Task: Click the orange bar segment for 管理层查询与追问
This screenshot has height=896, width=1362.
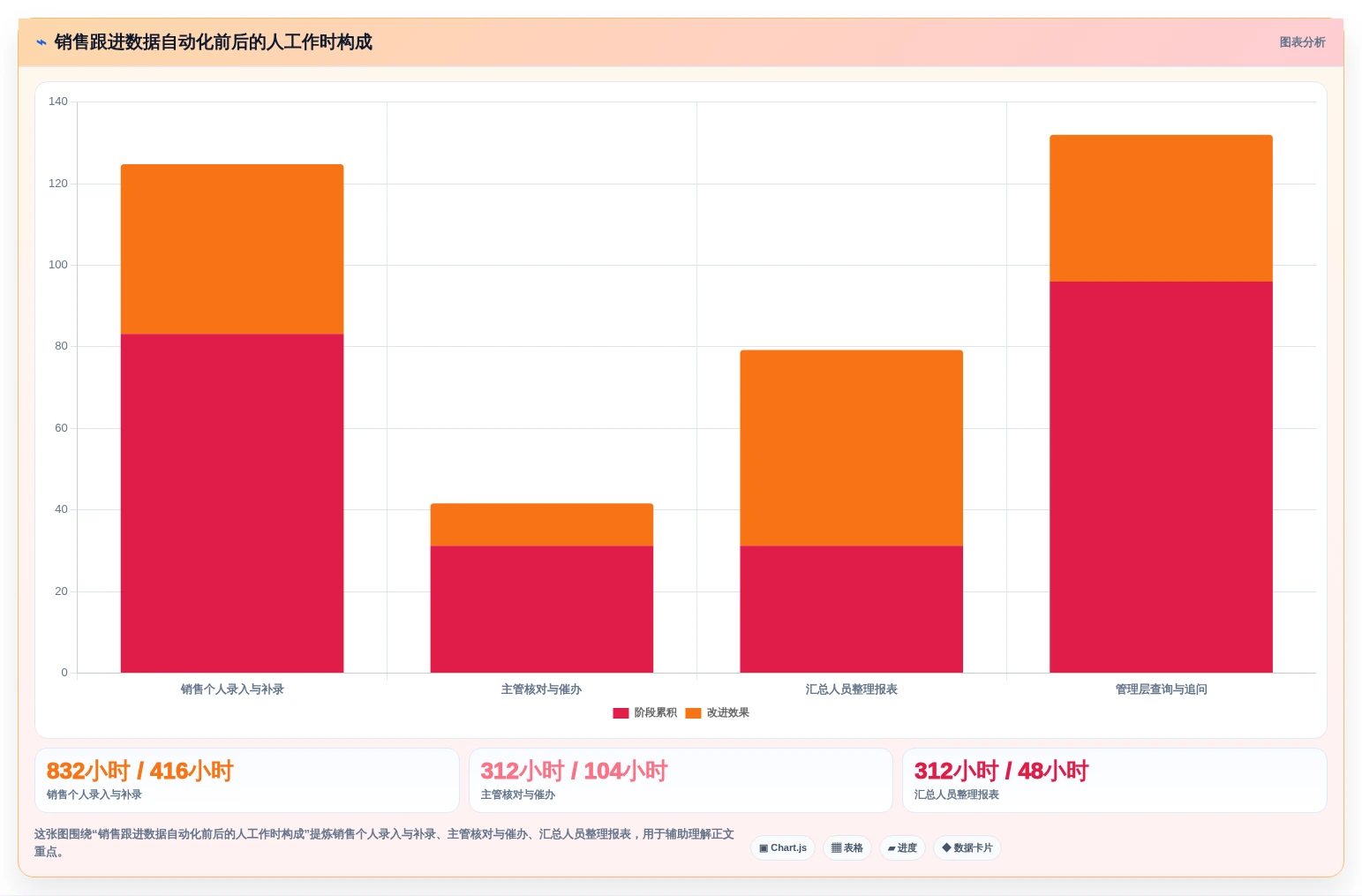Action: [x=1161, y=208]
